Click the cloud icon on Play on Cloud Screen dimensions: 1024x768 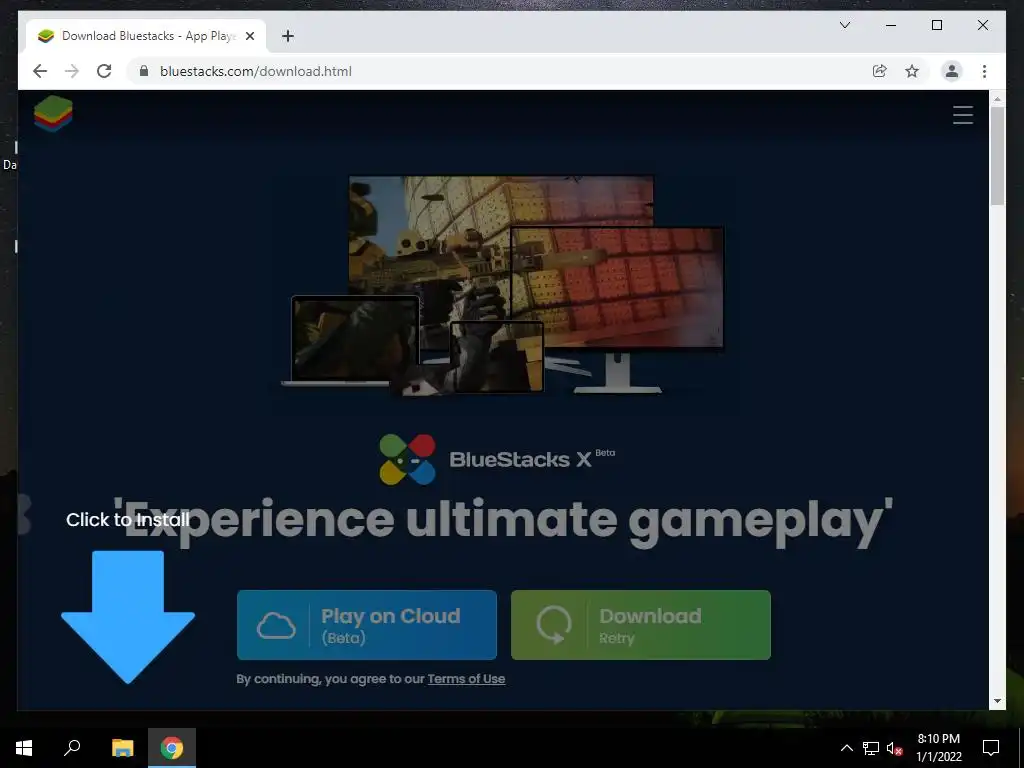coord(276,625)
